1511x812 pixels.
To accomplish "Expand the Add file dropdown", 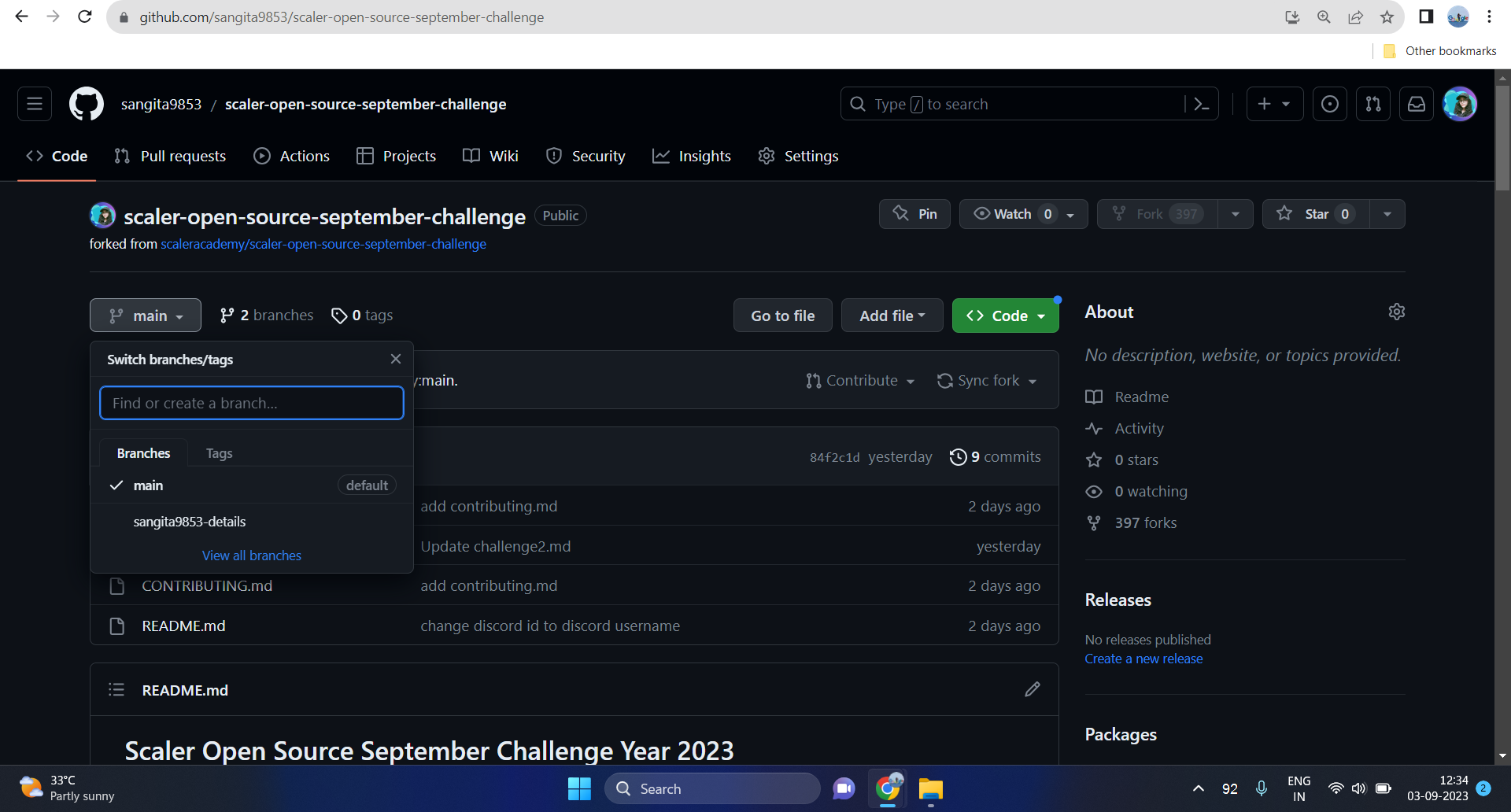I will 892,315.
